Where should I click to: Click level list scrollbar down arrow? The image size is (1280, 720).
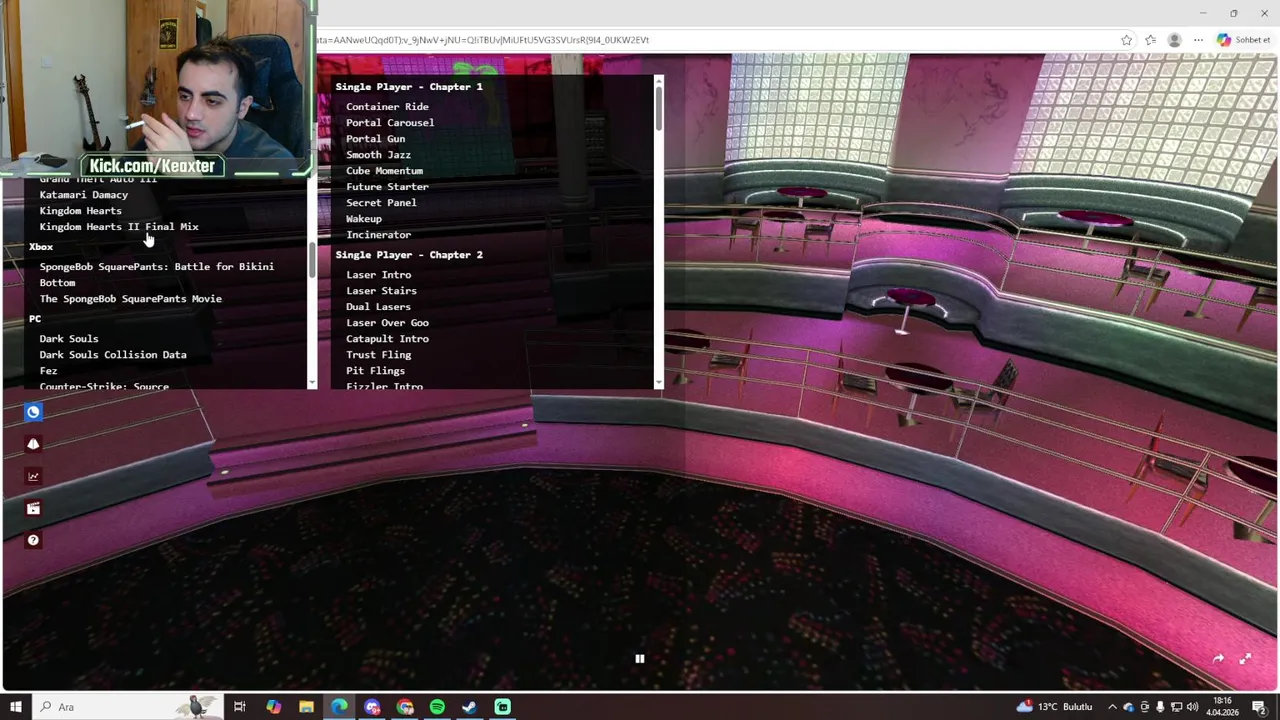[x=658, y=383]
